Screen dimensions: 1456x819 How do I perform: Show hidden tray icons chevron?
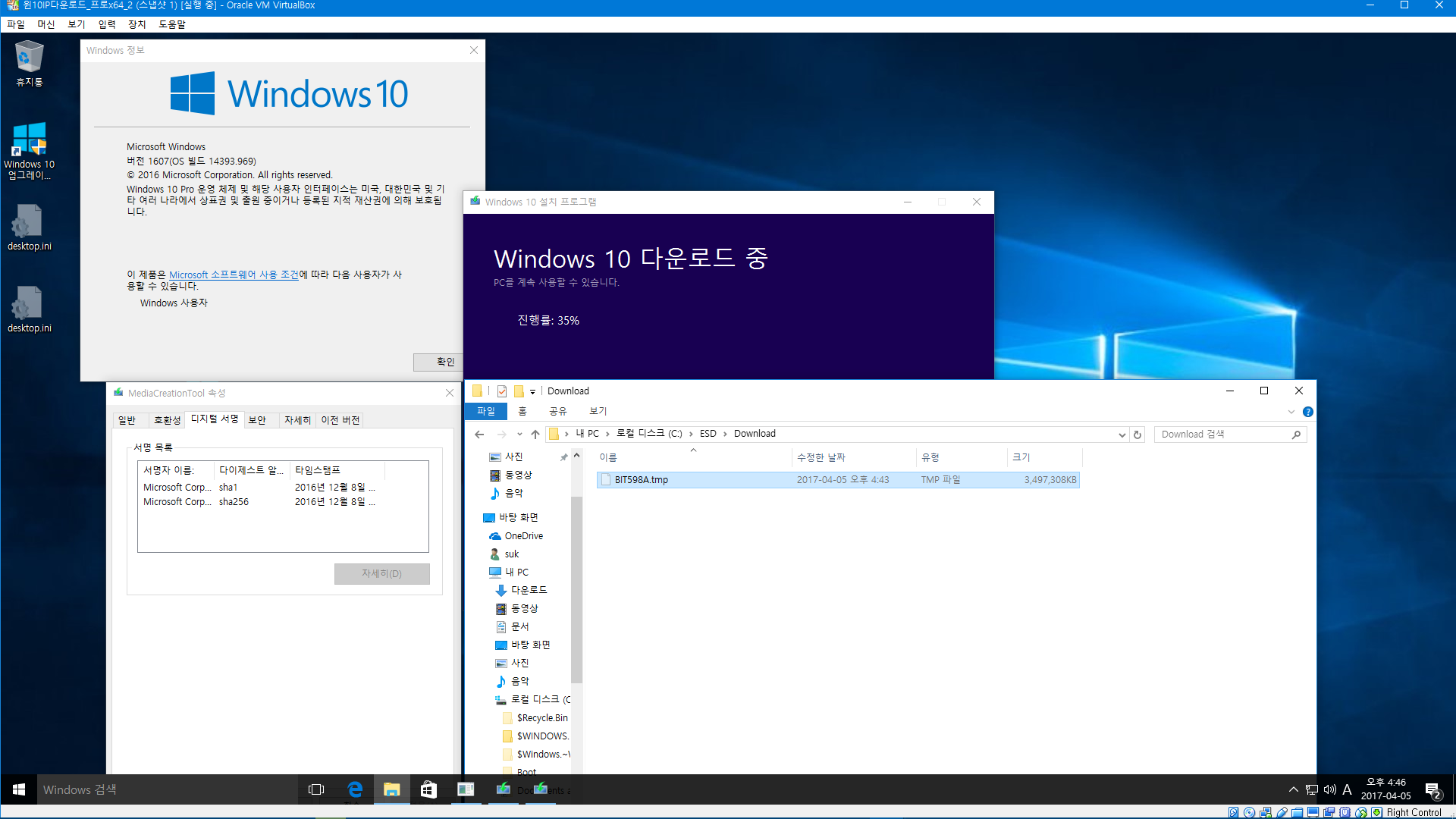pyautogui.click(x=1293, y=789)
